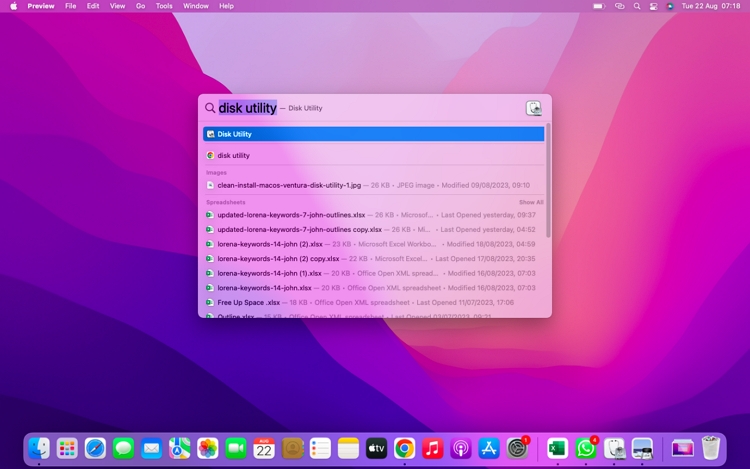Open Launchpad in the Dock
Screen dimensions: 750x469
[67, 448]
